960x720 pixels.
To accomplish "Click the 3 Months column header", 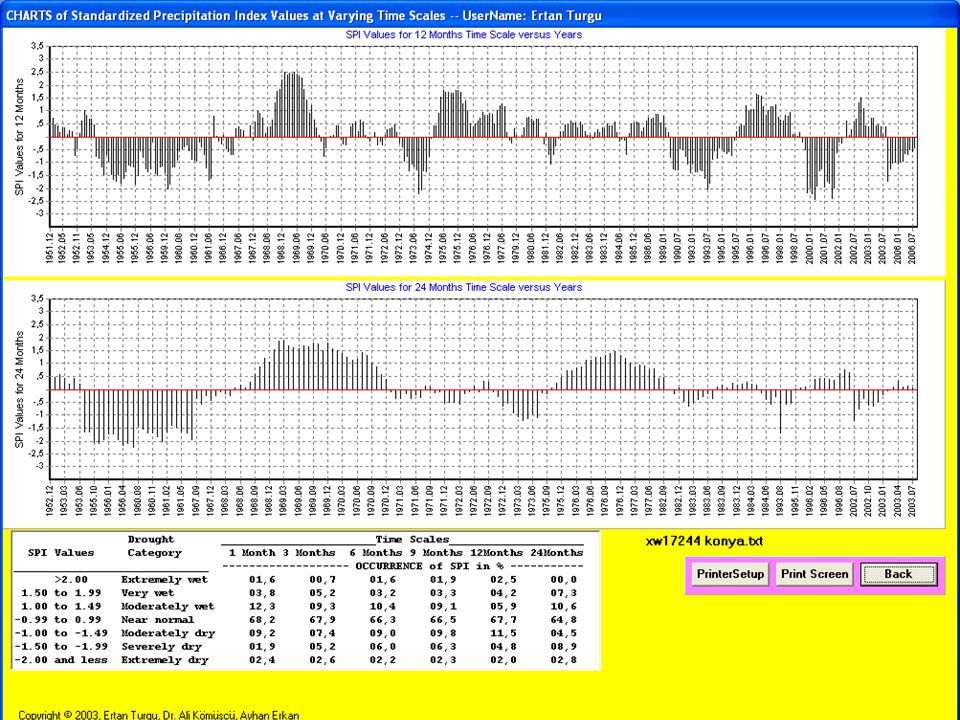I will (311, 553).
